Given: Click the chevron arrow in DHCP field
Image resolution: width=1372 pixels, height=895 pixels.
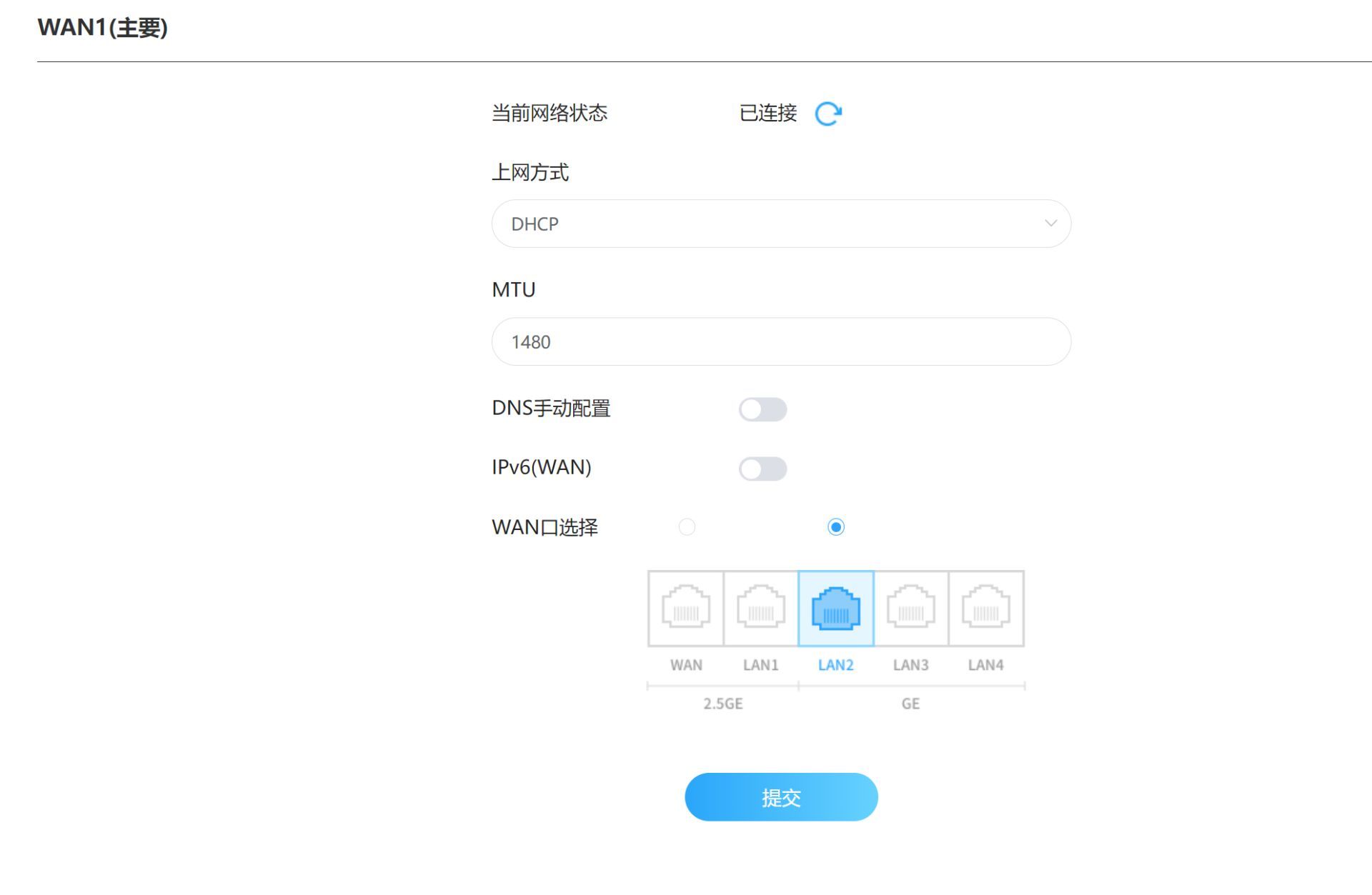Looking at the screenshot, I should 1050,224.
